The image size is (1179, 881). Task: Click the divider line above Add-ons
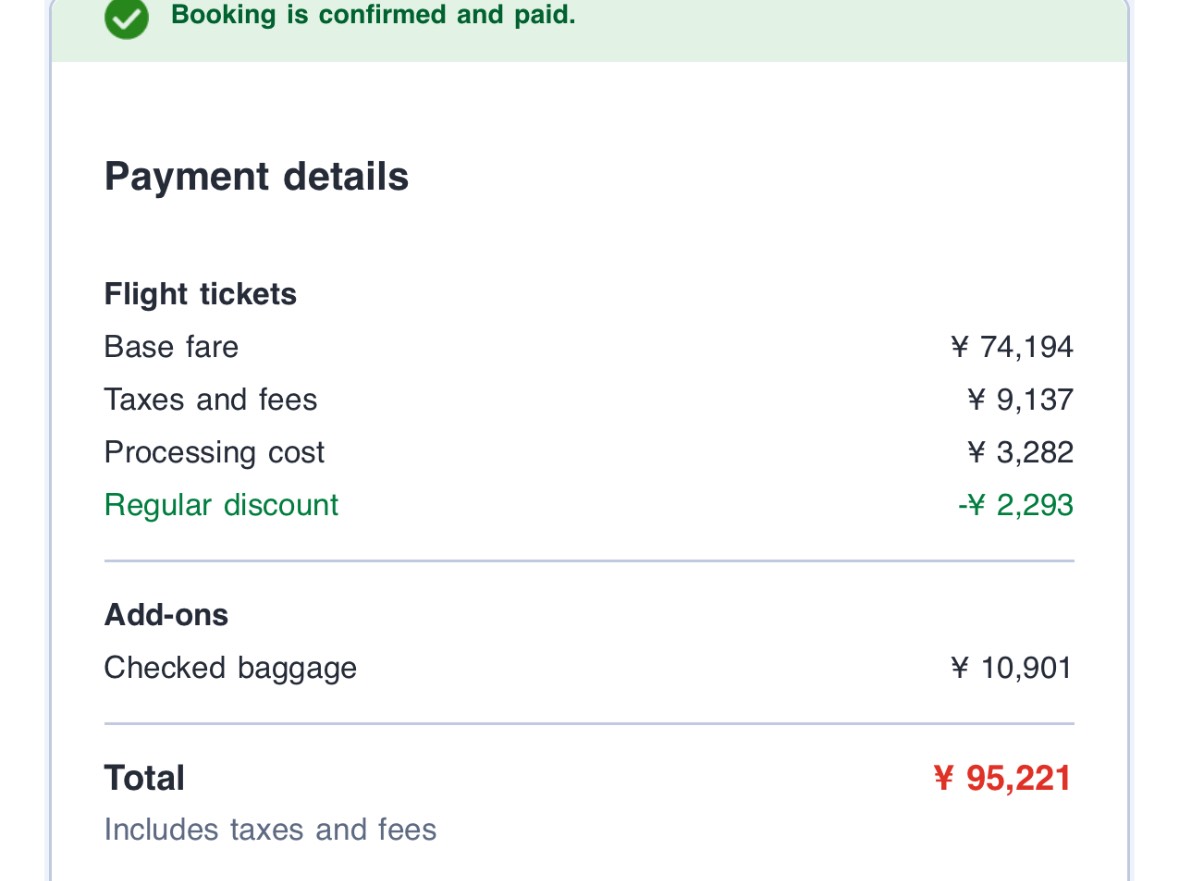click(x=589, y=561)
